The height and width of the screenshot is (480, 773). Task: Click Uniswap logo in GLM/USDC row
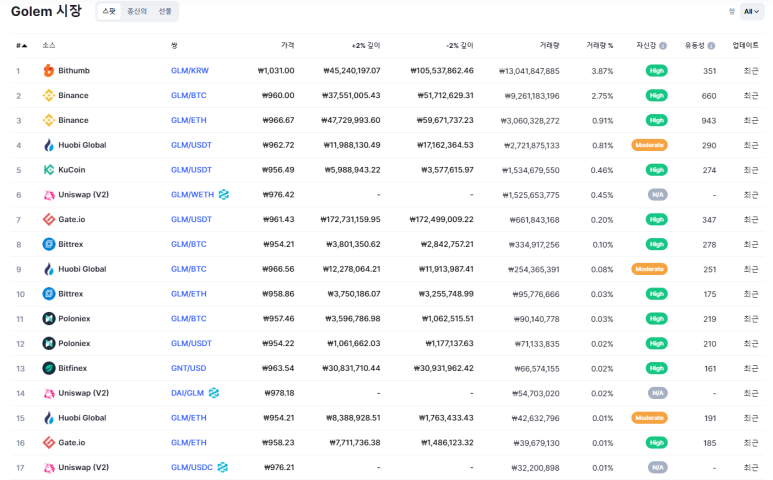pos(48,467)
